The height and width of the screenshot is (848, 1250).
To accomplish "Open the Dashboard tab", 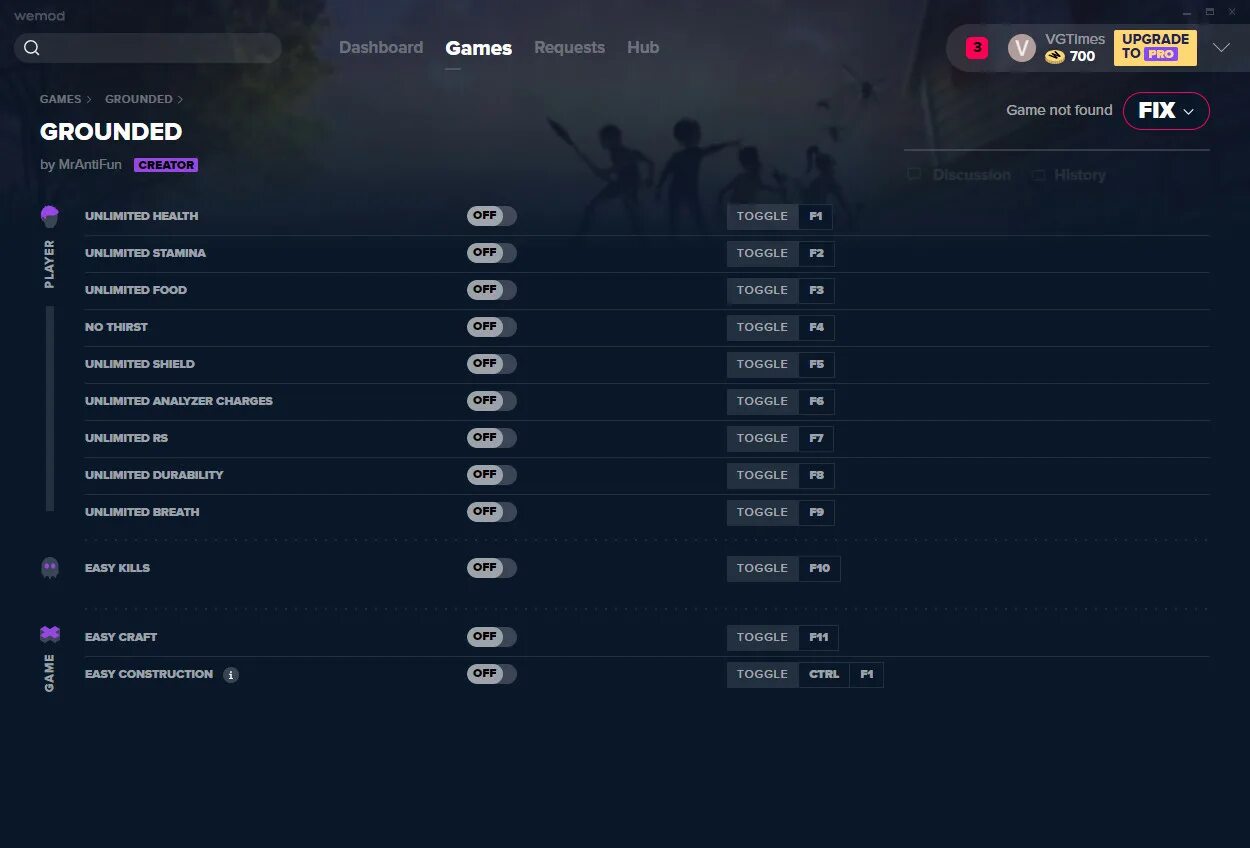I will pos(381,48).
